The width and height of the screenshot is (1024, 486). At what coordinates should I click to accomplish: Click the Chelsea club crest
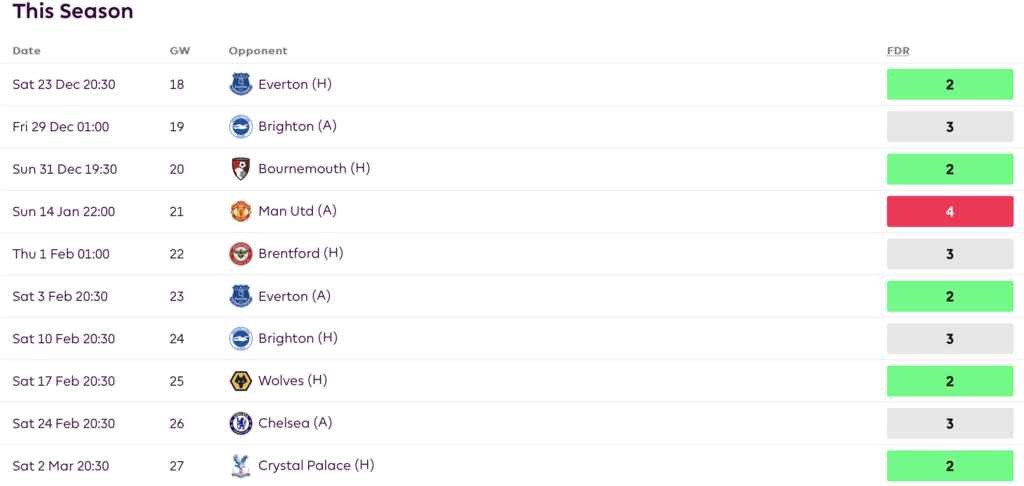tap(240, 423)
